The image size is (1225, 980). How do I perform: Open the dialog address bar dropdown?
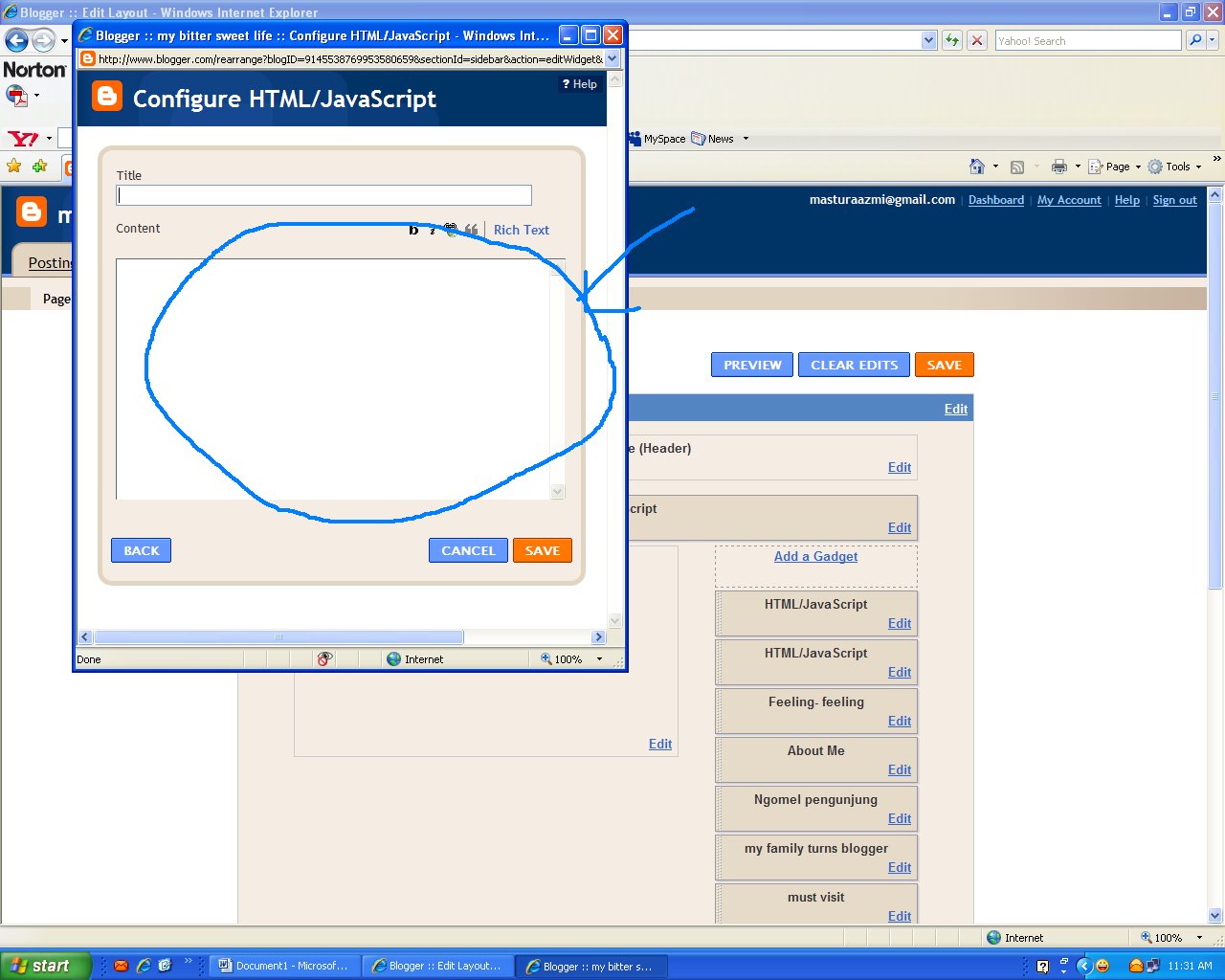(613, 58)
